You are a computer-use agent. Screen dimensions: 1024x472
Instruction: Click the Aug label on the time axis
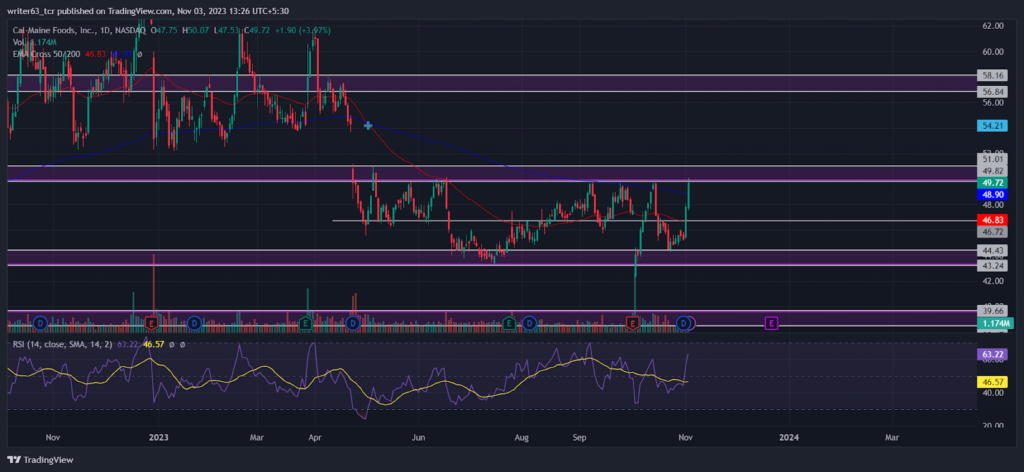point(521,437)
